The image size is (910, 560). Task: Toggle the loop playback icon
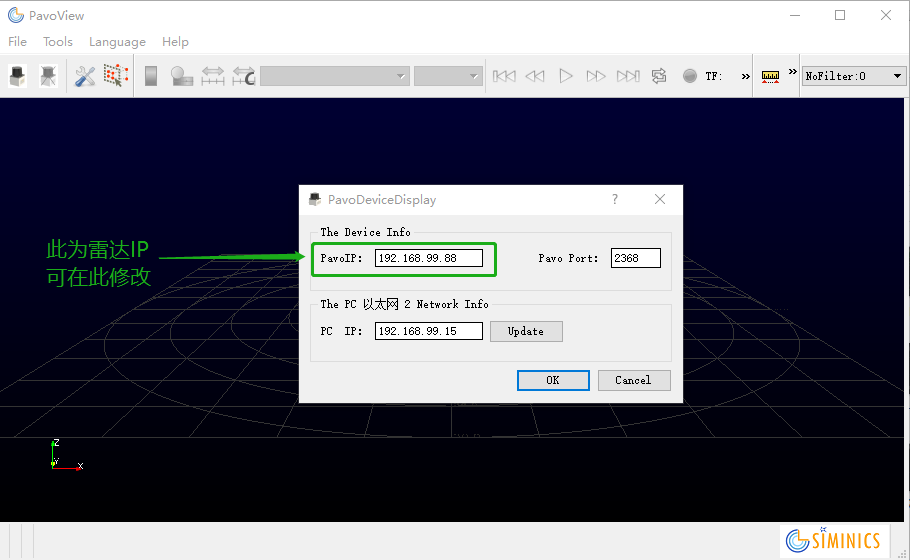pos(659,76)
